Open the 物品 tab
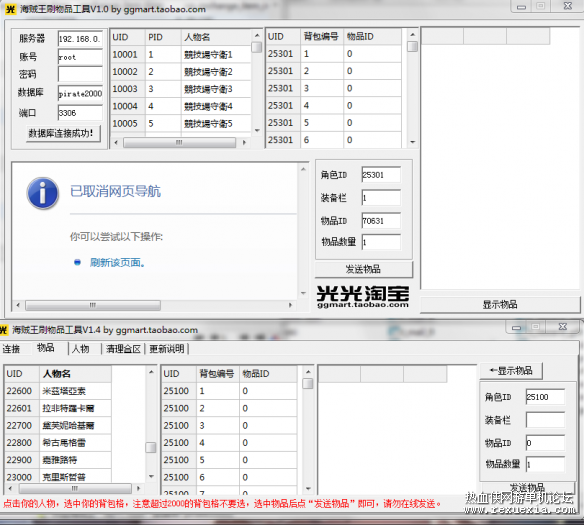Screen dimensions: 584x525 pos(45,348)
